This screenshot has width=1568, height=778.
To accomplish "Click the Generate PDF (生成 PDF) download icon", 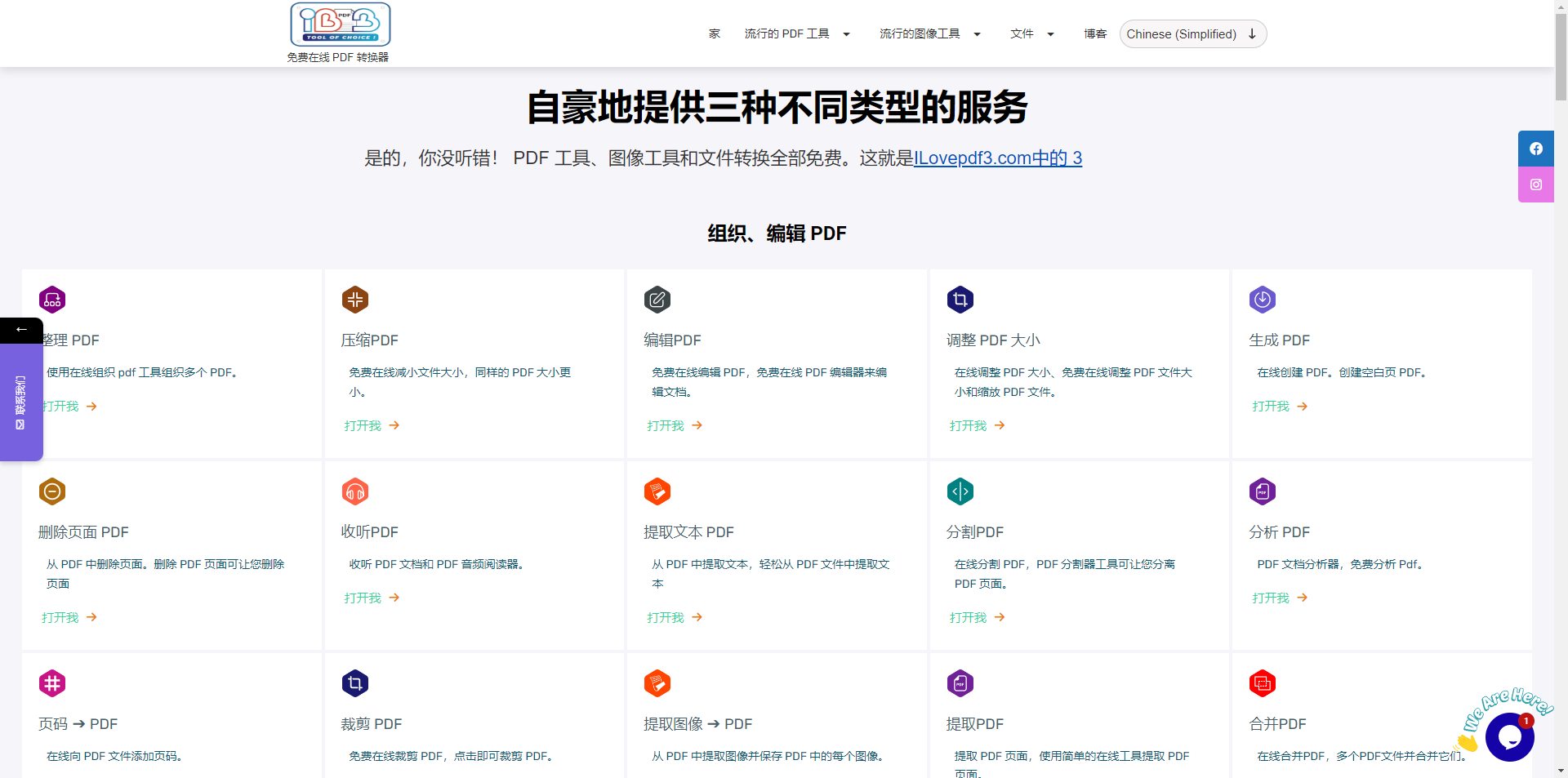I will pos(1262,300).
